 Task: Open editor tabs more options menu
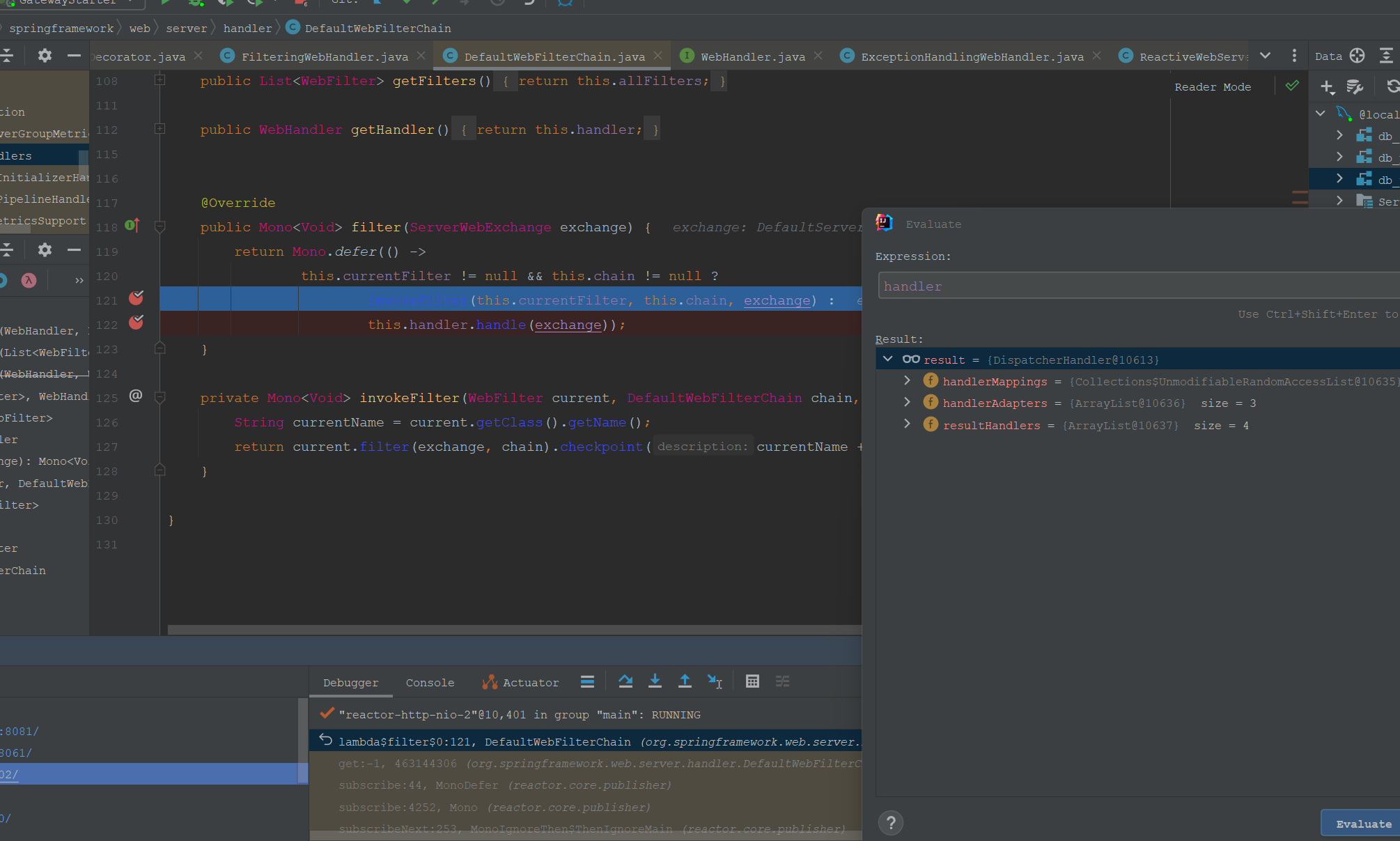coord(1294,56)
